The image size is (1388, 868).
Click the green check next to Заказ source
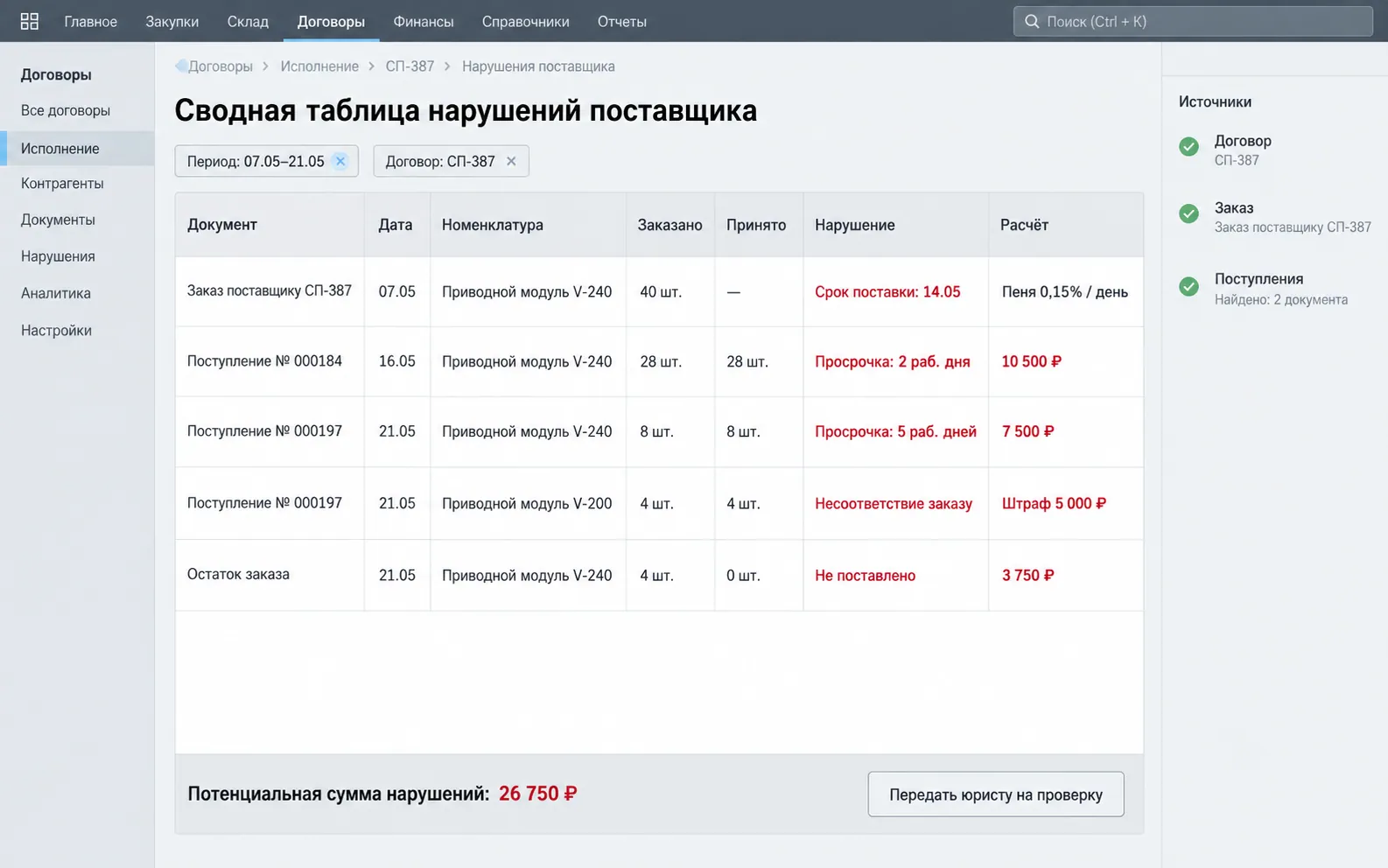coord(1188,213)
